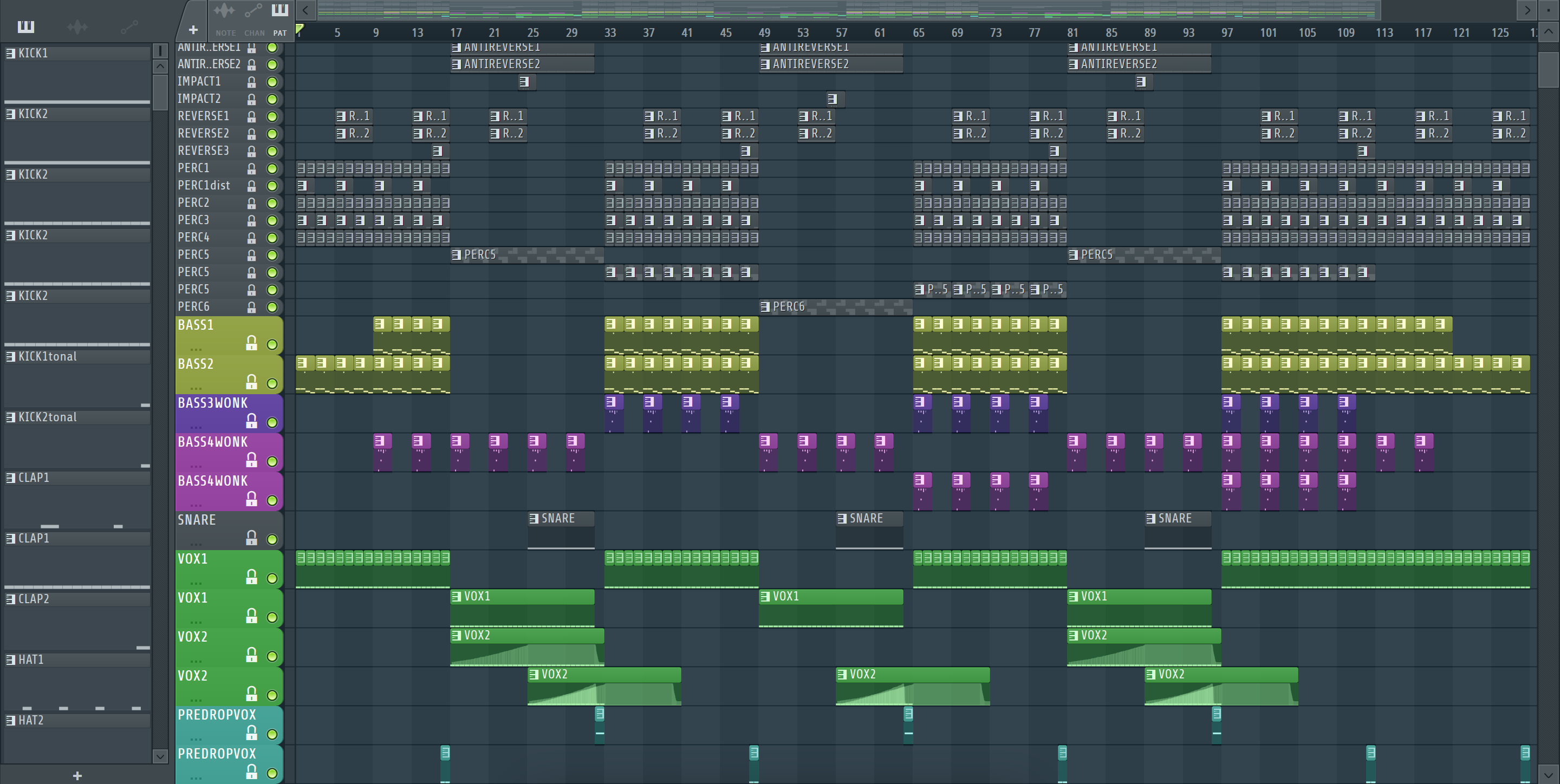Click the left arrow of the timeline overview bar
This screenshot has height=784, width=1560.
pos(305,10)
